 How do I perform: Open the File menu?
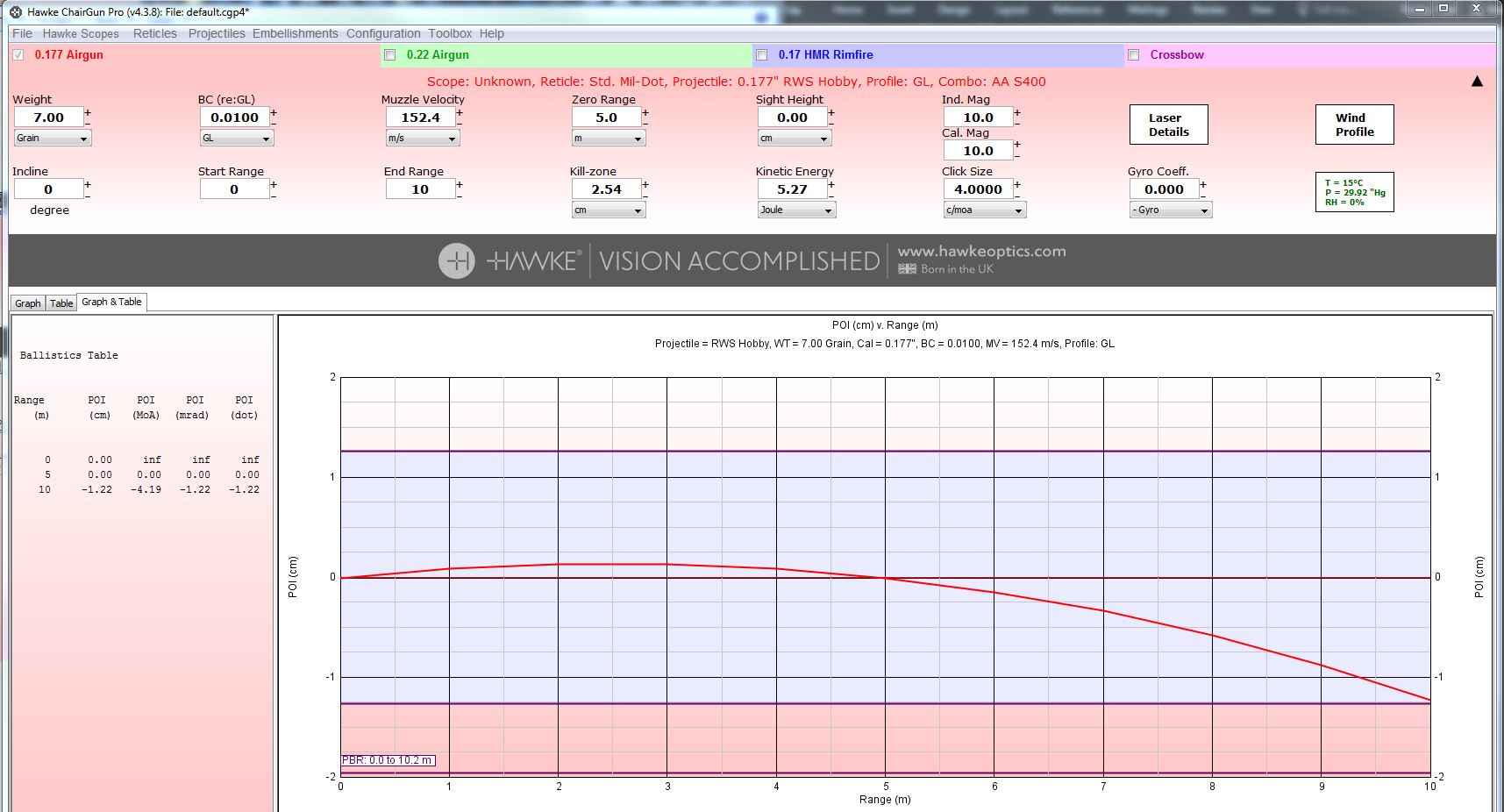click(22, 33)
